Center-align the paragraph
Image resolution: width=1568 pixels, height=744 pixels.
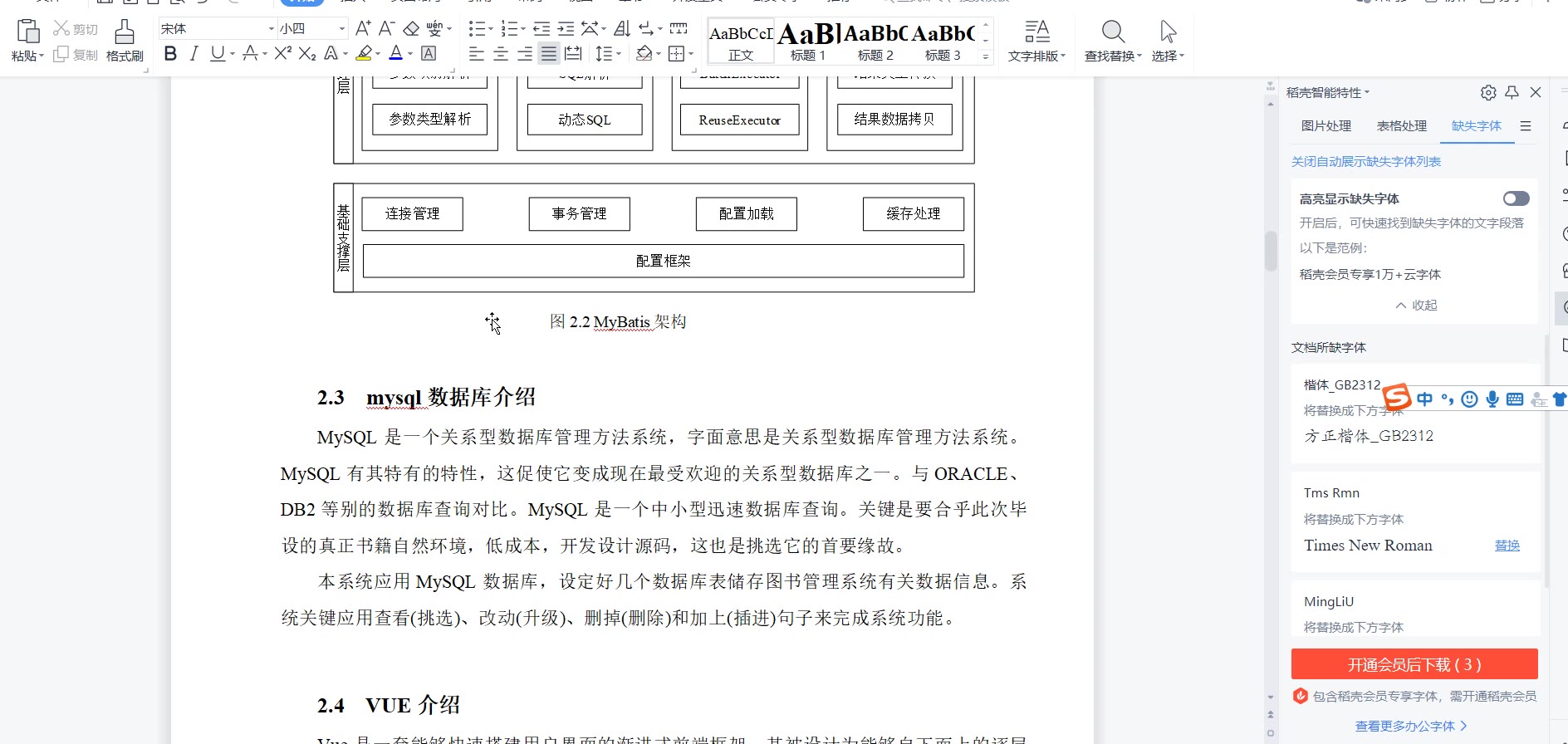pos(501,54)
